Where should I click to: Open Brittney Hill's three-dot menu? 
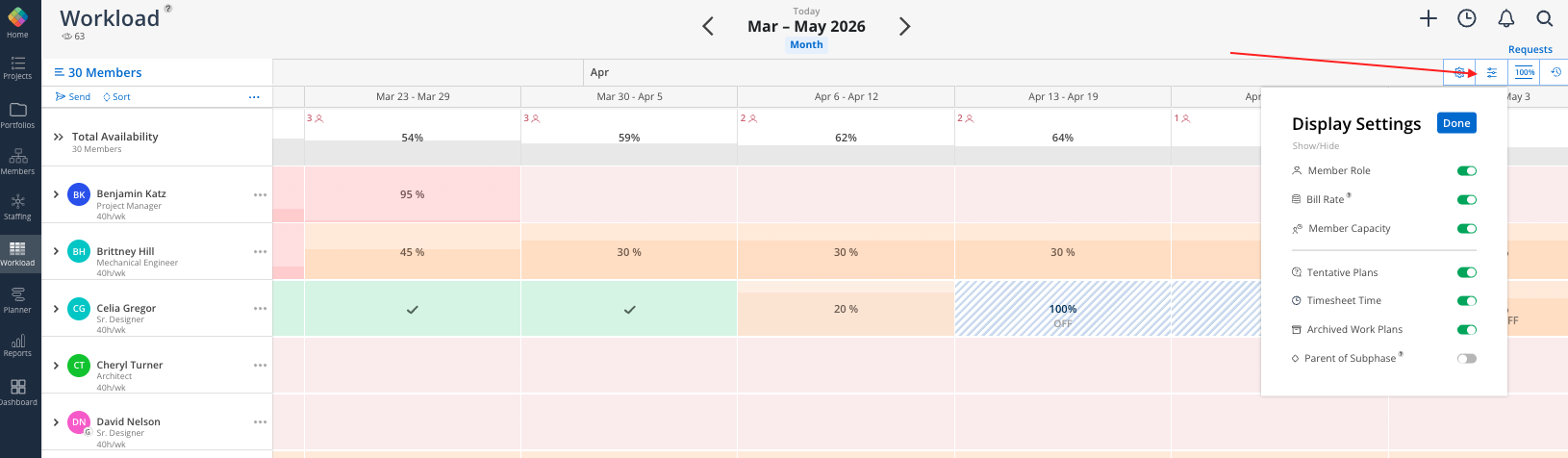coord(260,252)
